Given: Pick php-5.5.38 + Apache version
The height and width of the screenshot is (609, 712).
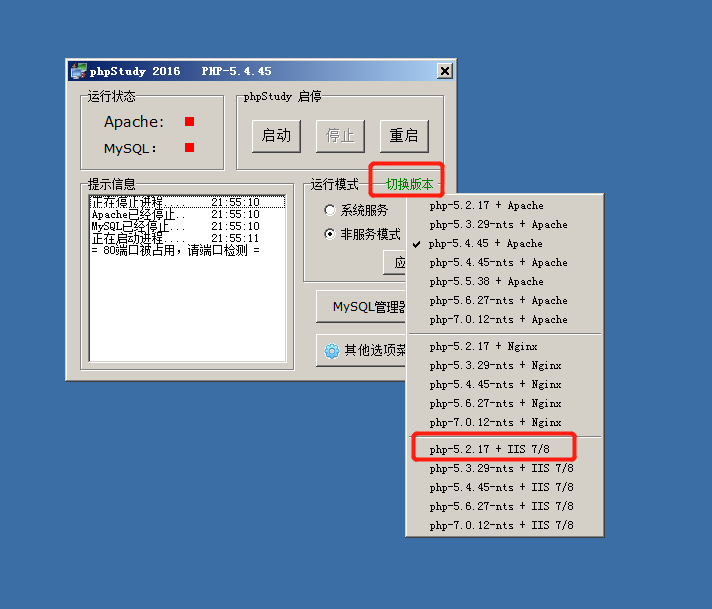Looking at the screenshot, I should (504, 282).
